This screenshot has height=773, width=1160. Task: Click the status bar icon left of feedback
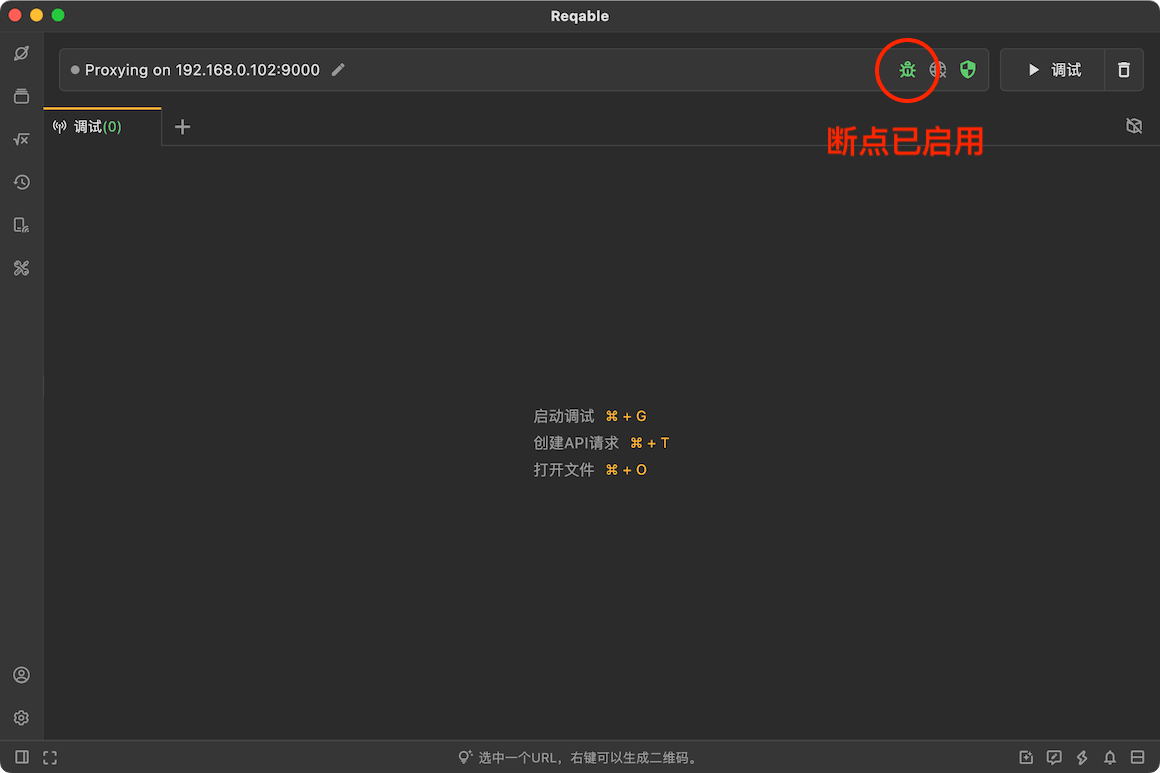(x=1026, y=757)
